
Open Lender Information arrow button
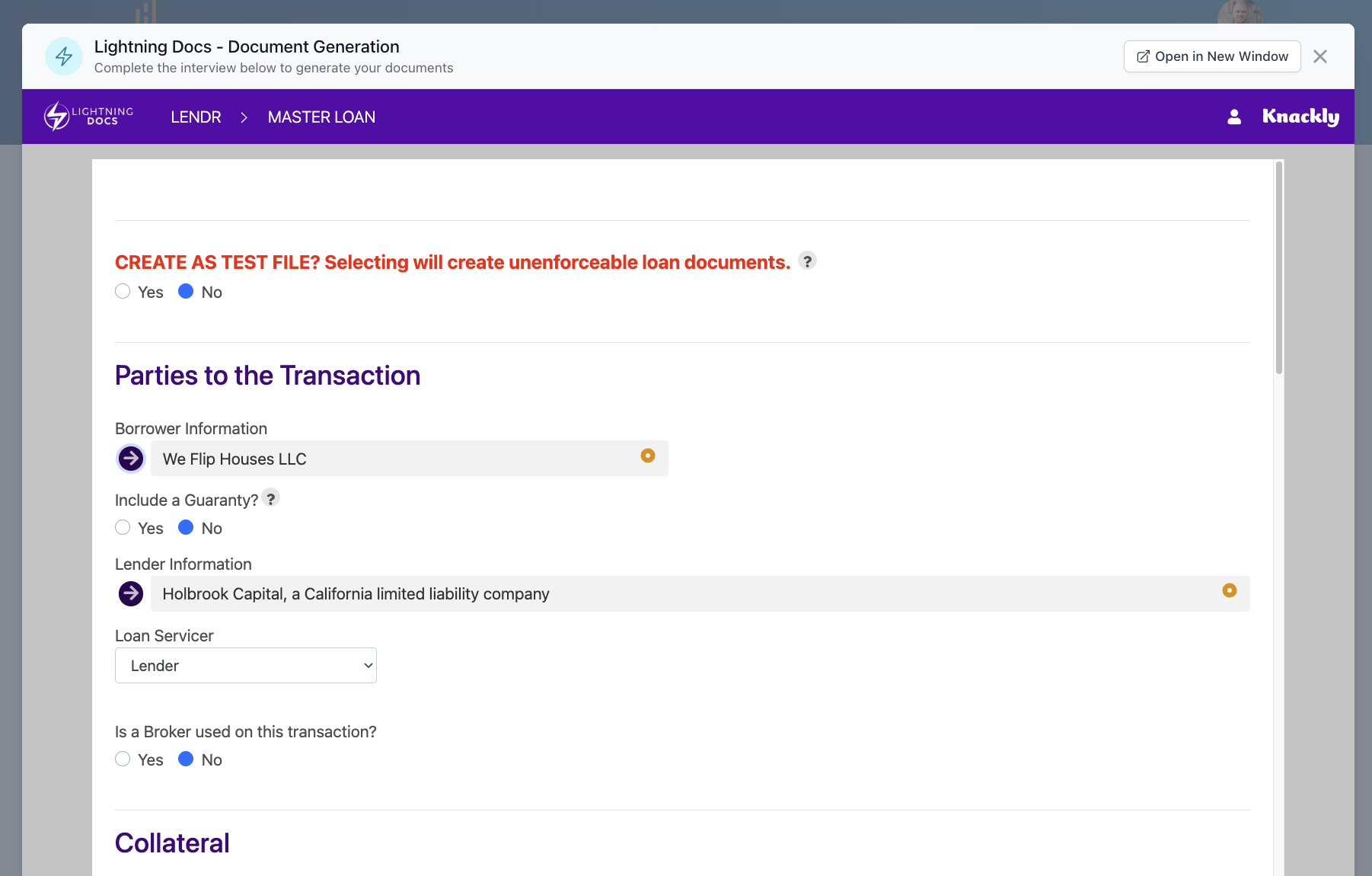coord(131,593)
